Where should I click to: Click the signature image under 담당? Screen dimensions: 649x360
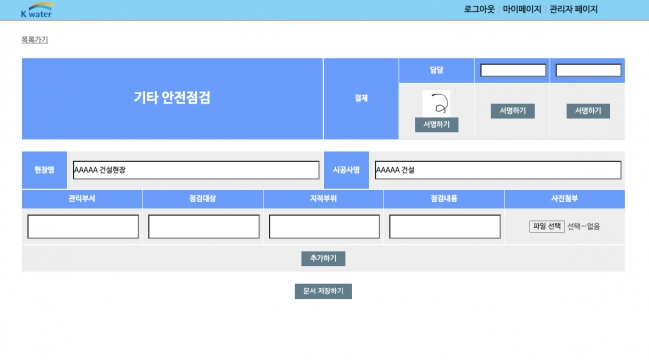point(436,103)
